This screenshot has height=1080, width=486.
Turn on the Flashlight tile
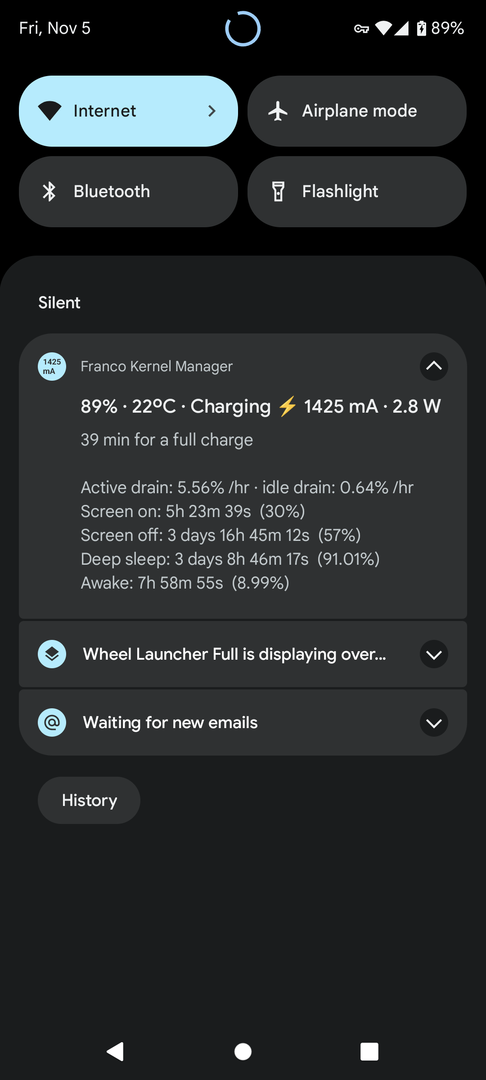point(357,191)
